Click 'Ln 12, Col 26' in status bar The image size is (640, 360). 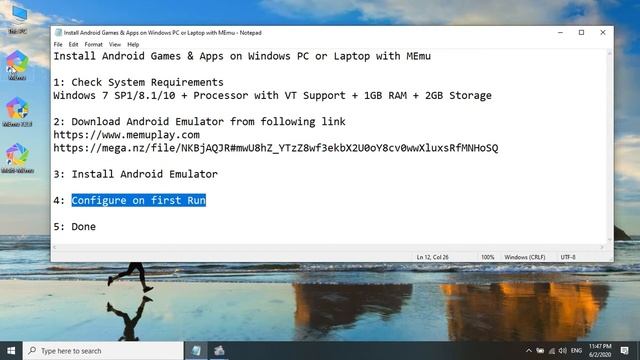click(433, 257)
